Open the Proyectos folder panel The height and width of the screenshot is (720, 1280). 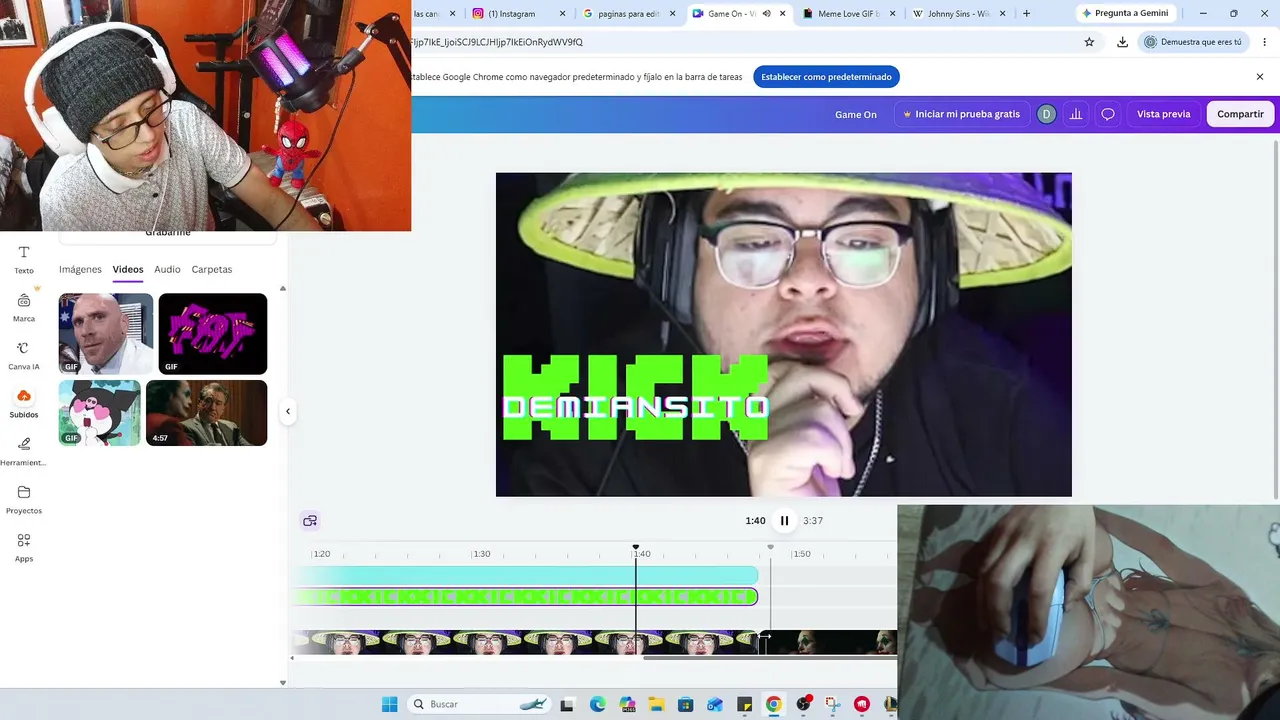(24, 499)
